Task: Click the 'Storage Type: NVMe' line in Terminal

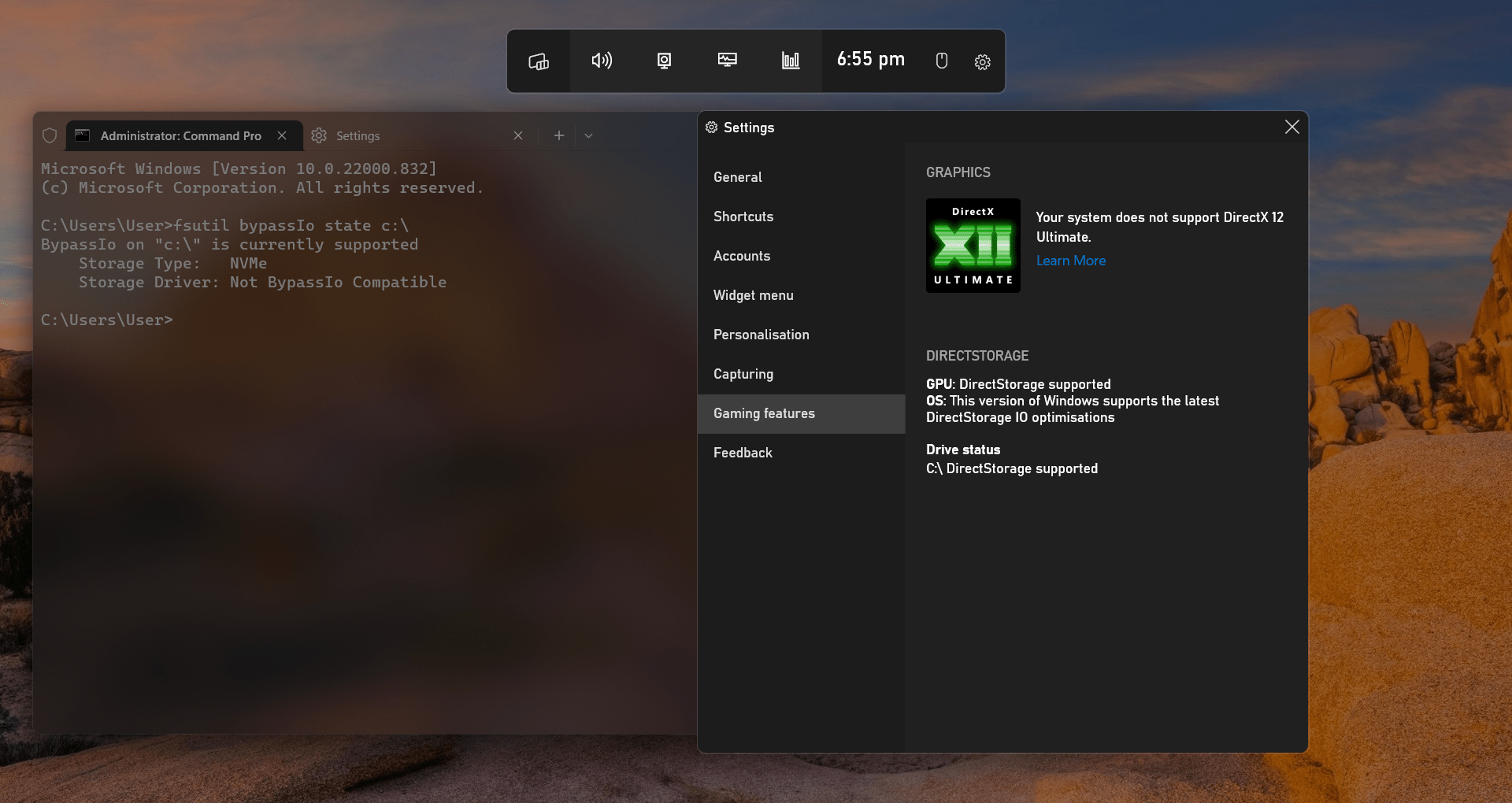Action: pyautogui.click(x=172, y=264)
